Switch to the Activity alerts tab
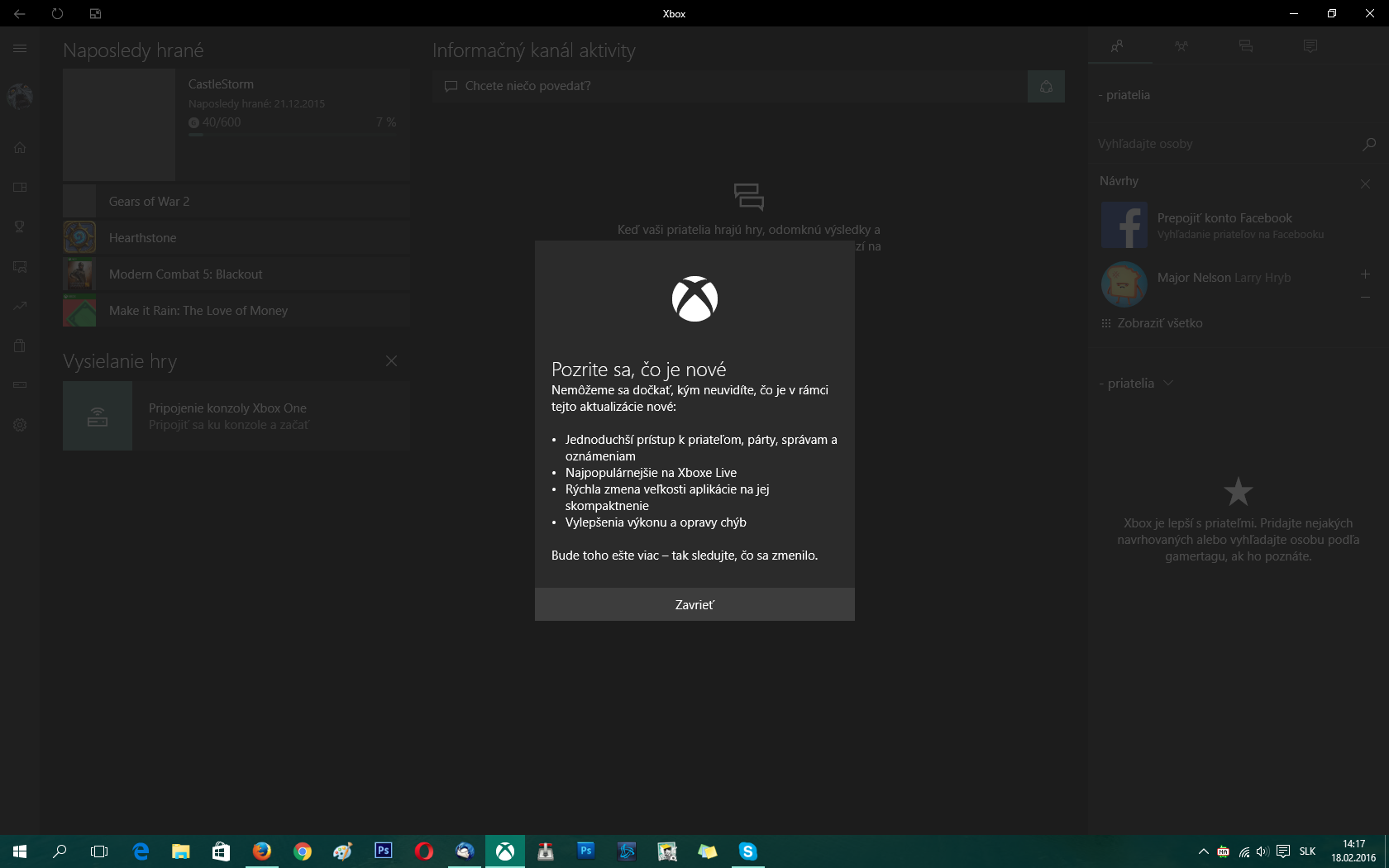Viewport: 1389px width, 868px height. pyautogui.click(x=1310, y=46)
